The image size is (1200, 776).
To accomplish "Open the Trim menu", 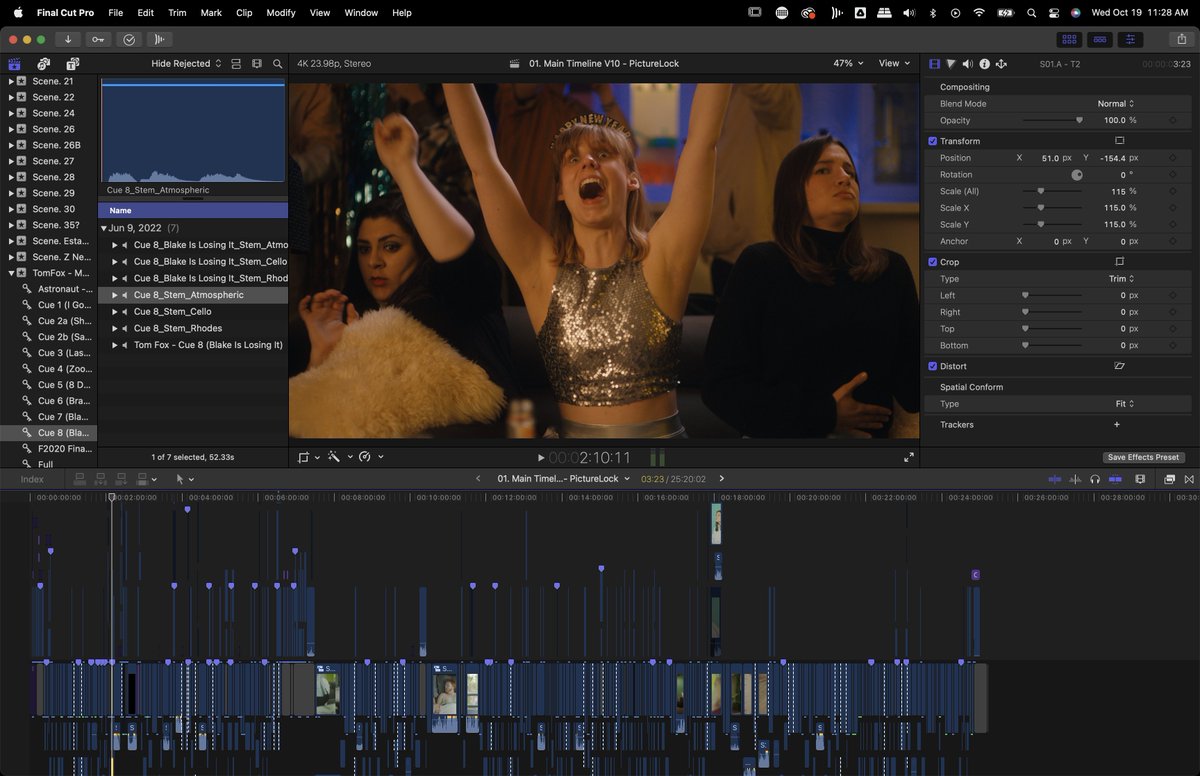I will tap(177, 13).
